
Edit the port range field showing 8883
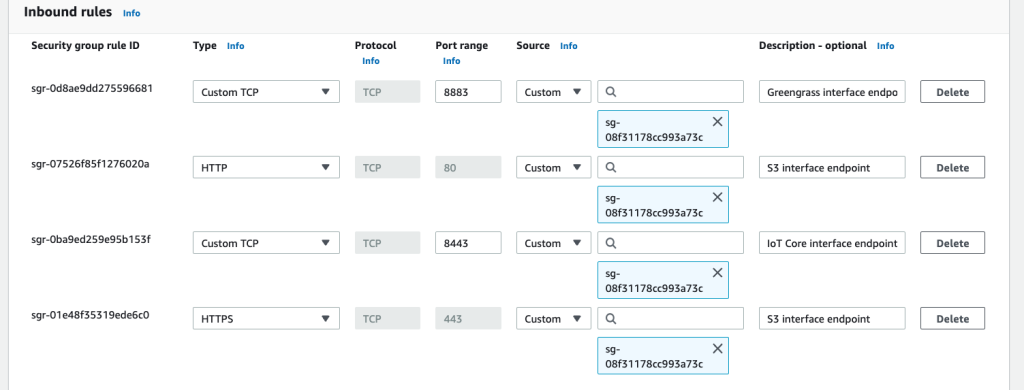468,92
